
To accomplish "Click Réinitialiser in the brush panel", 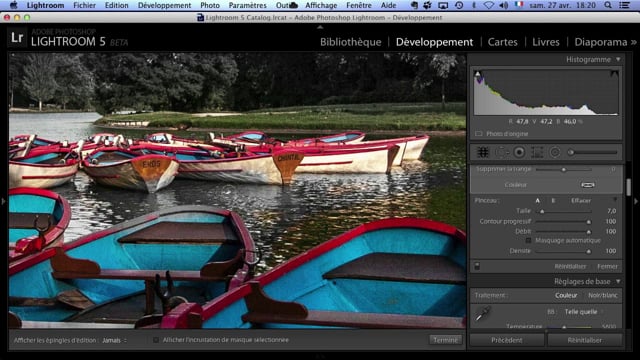I will point(570,267).
